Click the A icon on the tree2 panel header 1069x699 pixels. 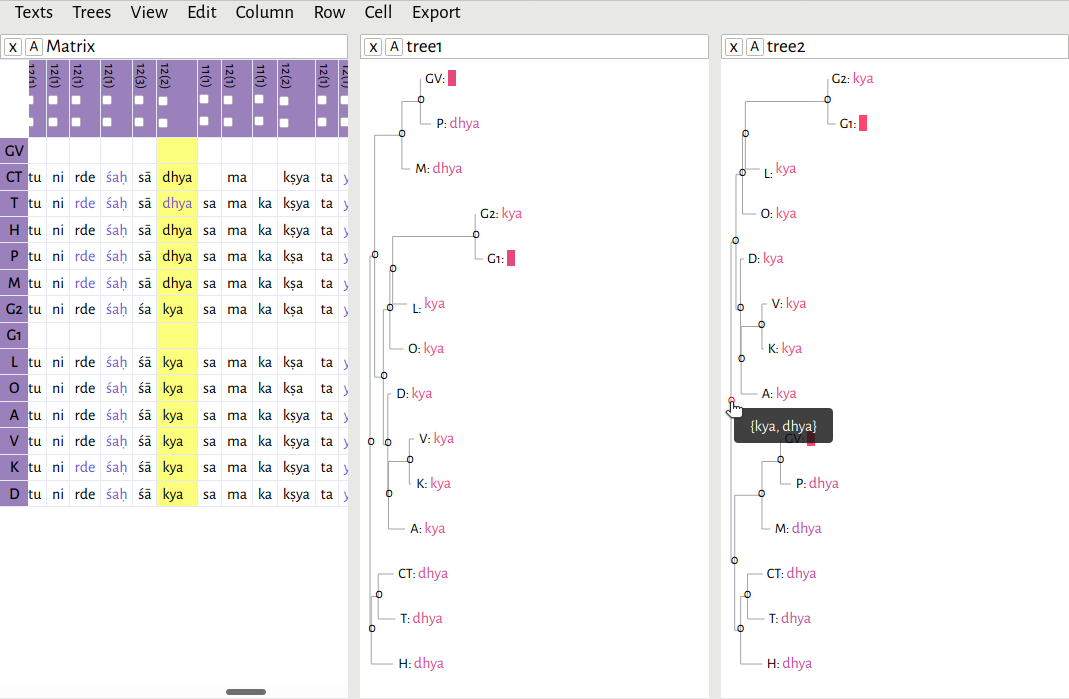tap(751, 46)
